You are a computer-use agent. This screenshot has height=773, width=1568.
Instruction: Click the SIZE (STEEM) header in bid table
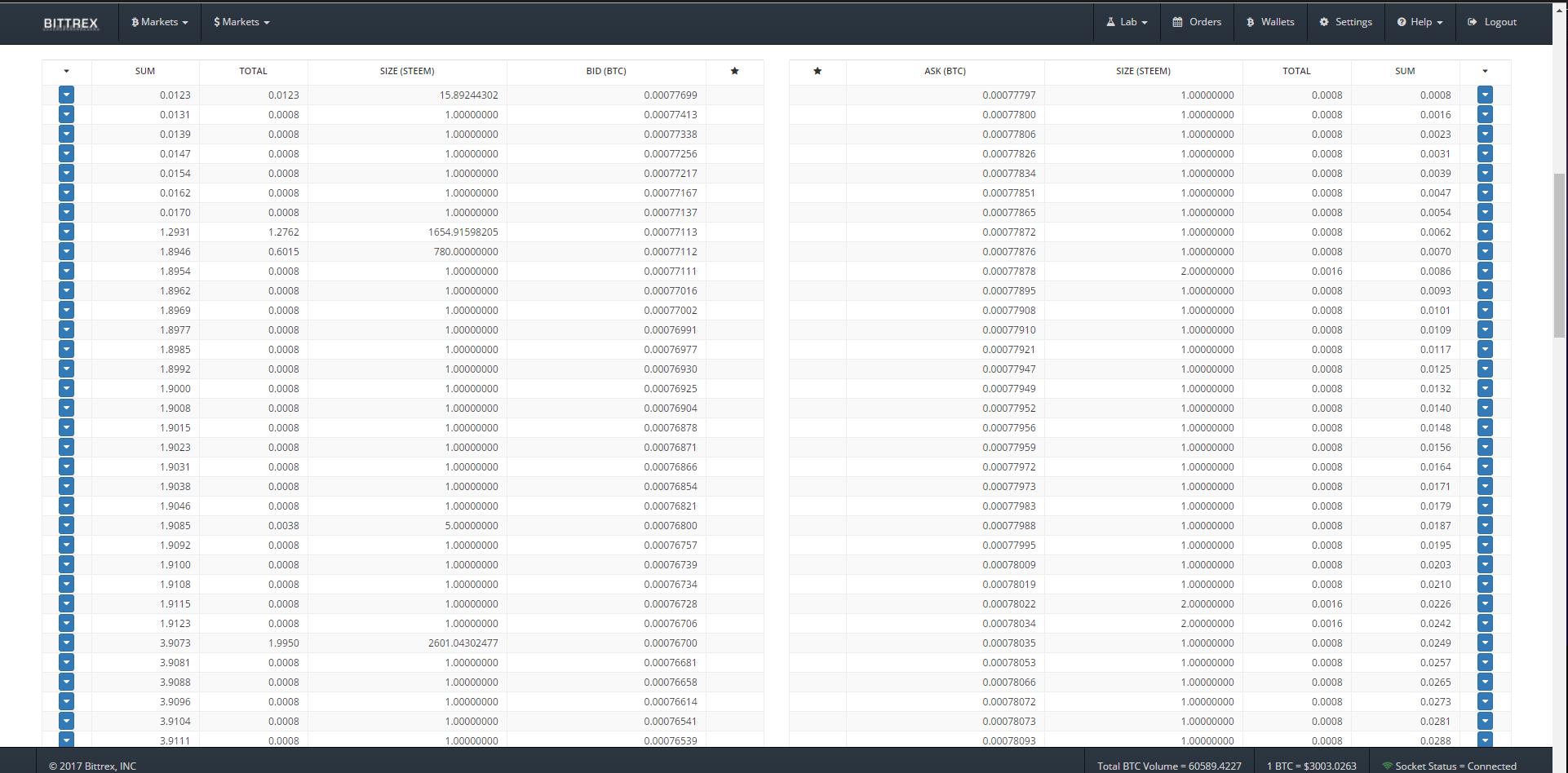pos(407,71)
